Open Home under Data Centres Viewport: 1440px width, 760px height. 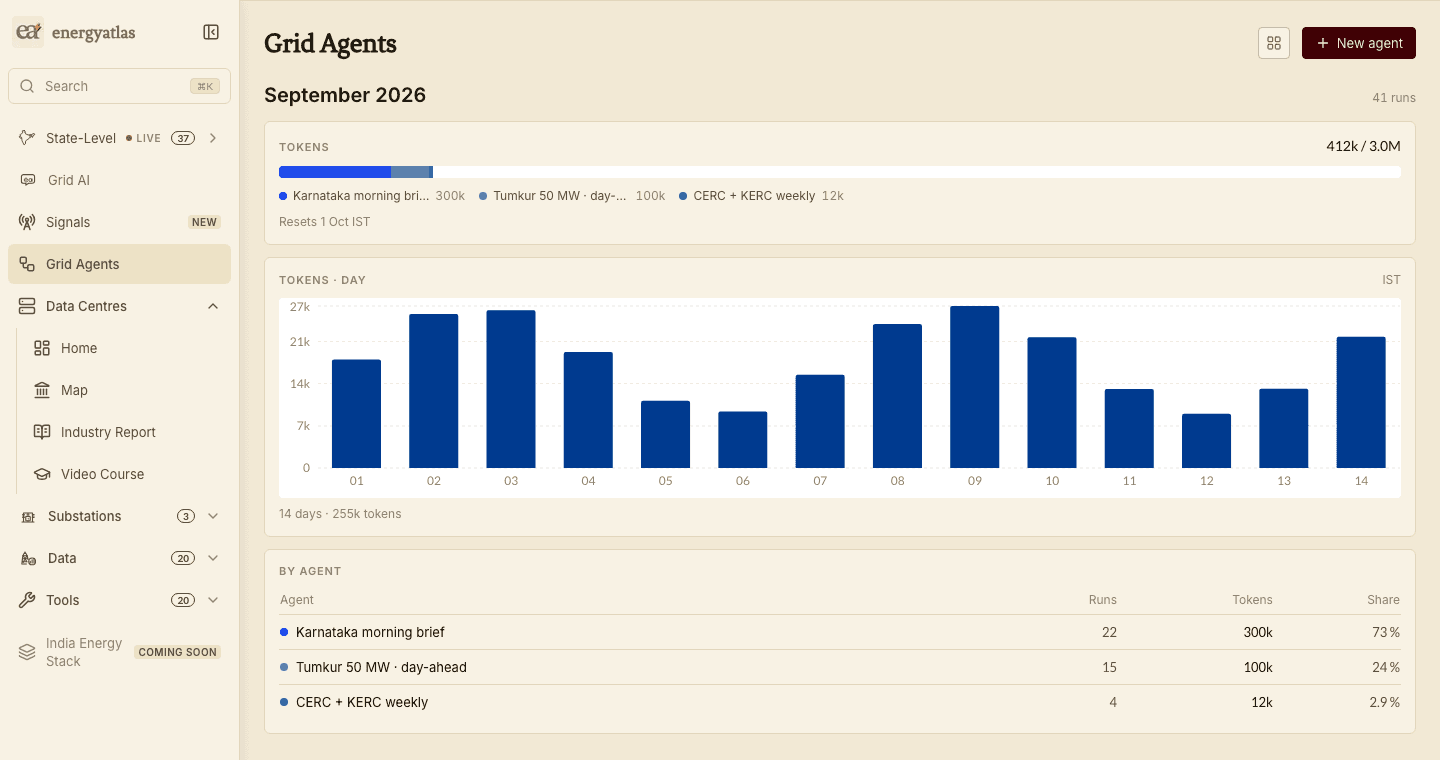pos(127,348)
